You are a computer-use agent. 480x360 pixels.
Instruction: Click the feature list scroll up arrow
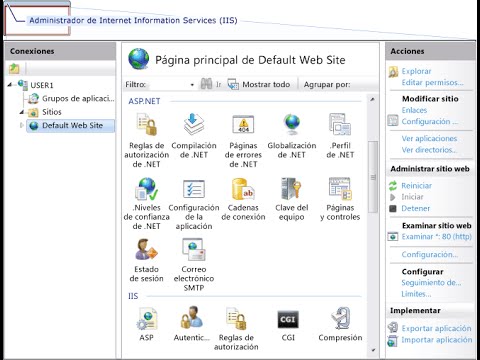[373, 99]
